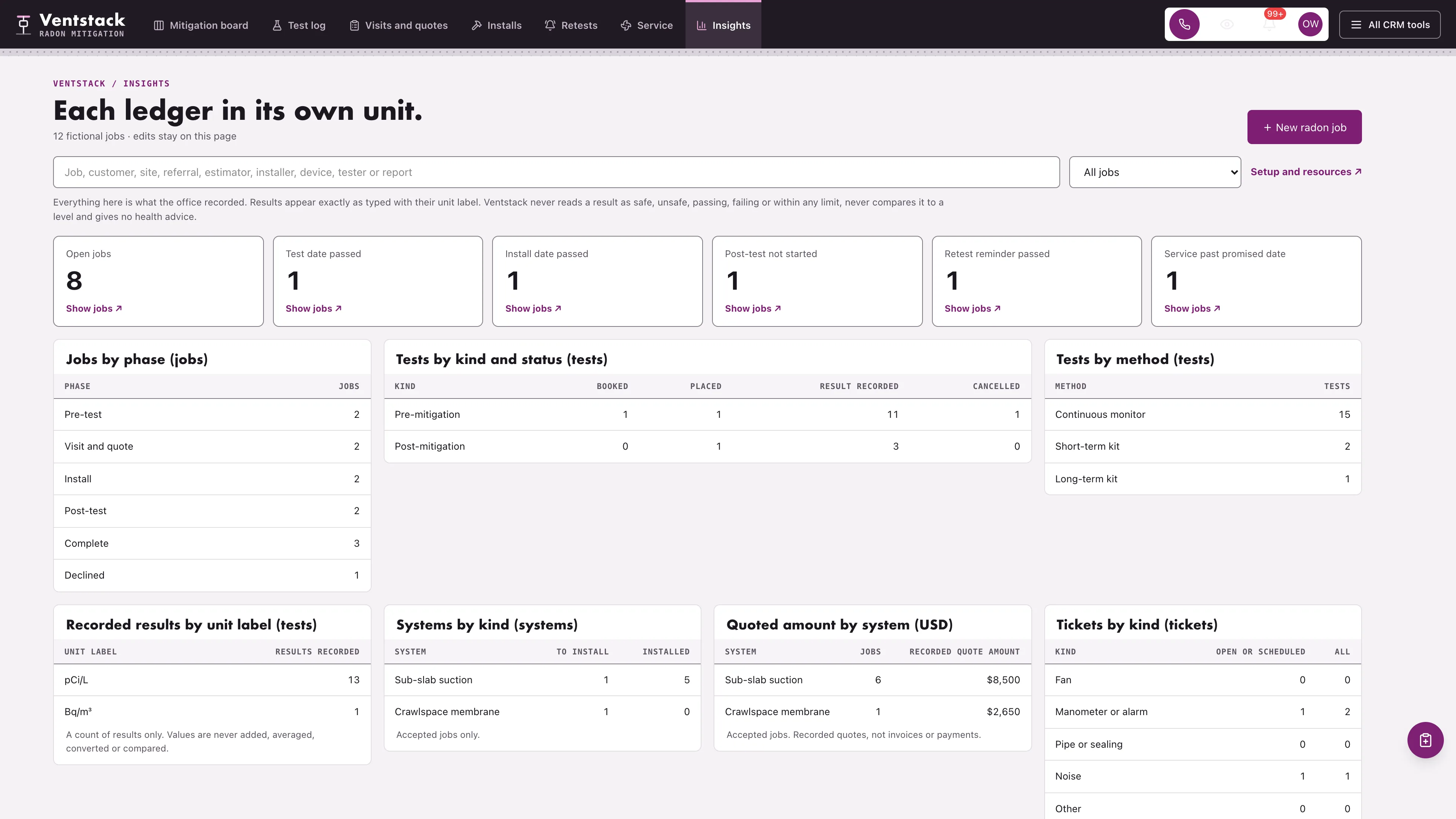1456x819 pixels.
Task: Click the INSIGHTS breadcrumb
Action: [146, 84]
